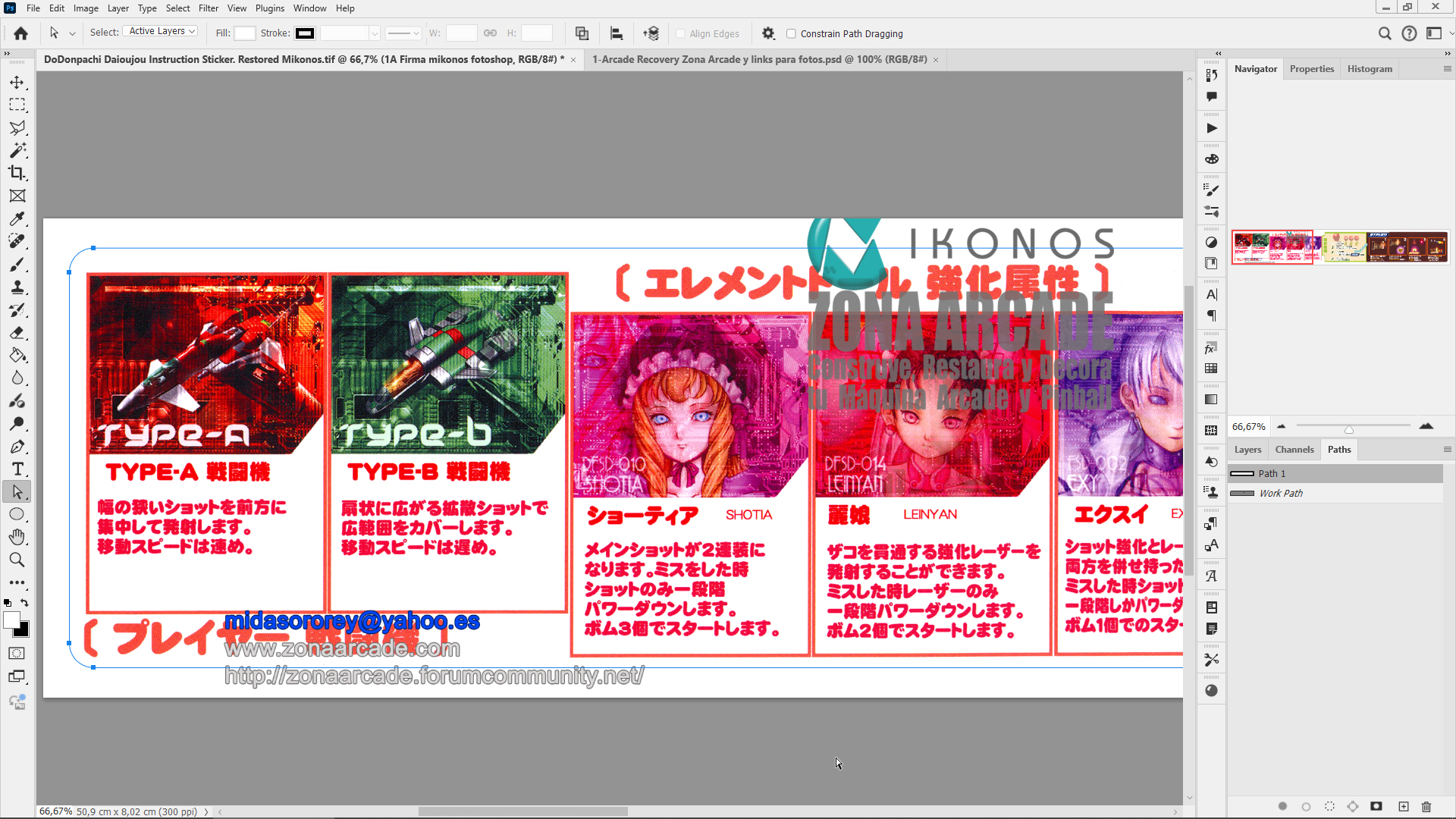Open Path Alignment options
Image resolution: width=1456 pixels, height=819 pixels.
(x=617, y=33)
